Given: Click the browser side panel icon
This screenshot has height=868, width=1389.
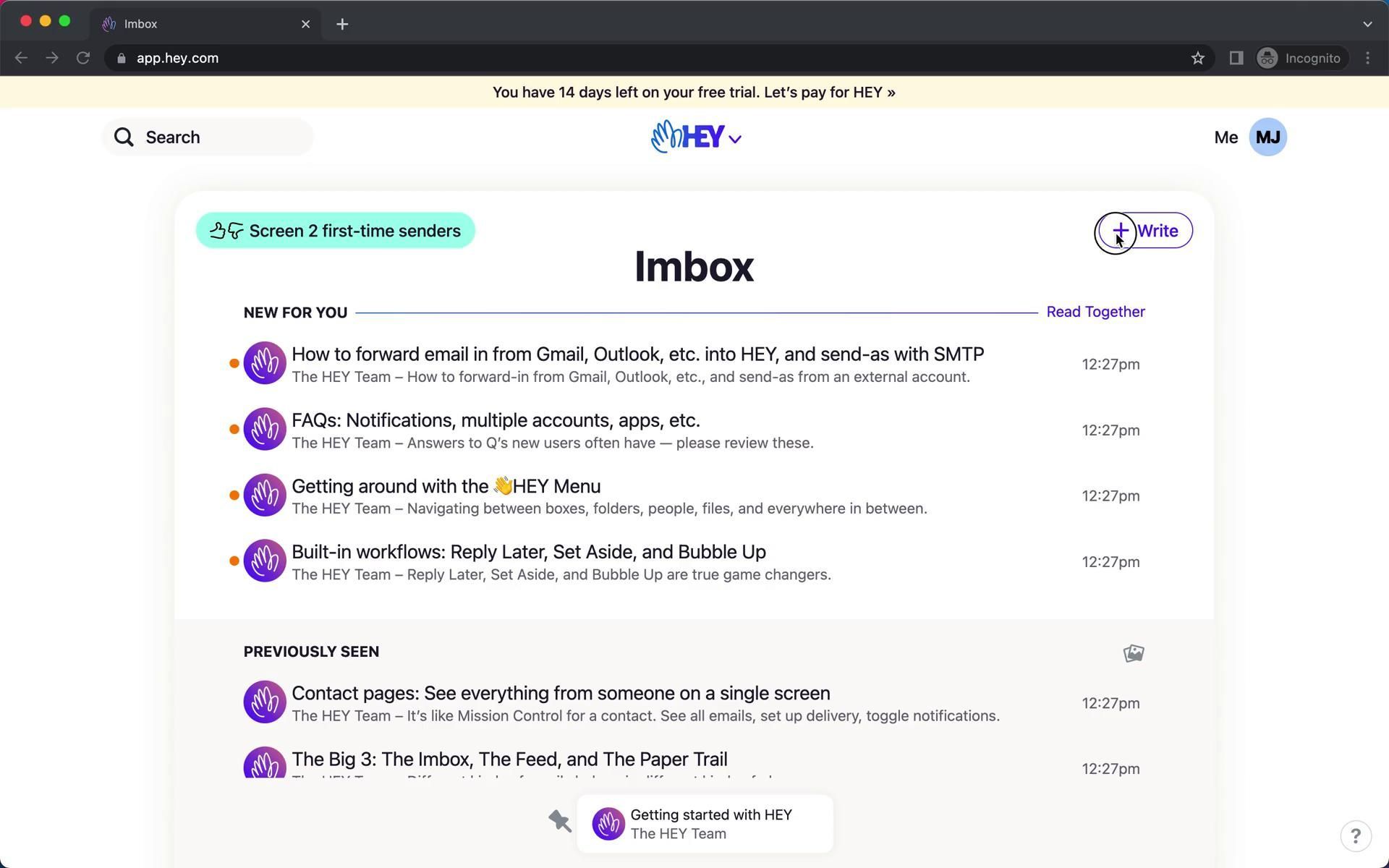Looking at the screenshot, I should click(x=1236, y=59).
